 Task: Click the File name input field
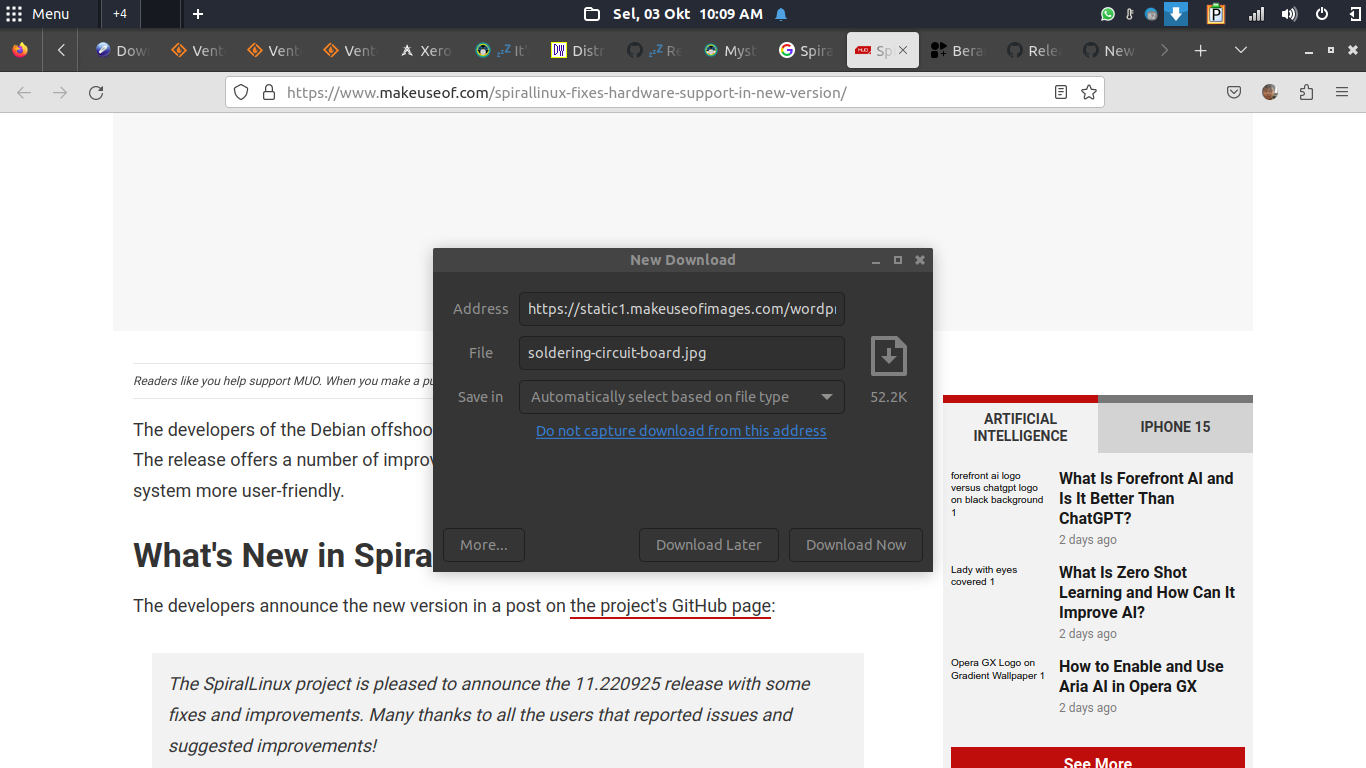[x=681, y=353]
